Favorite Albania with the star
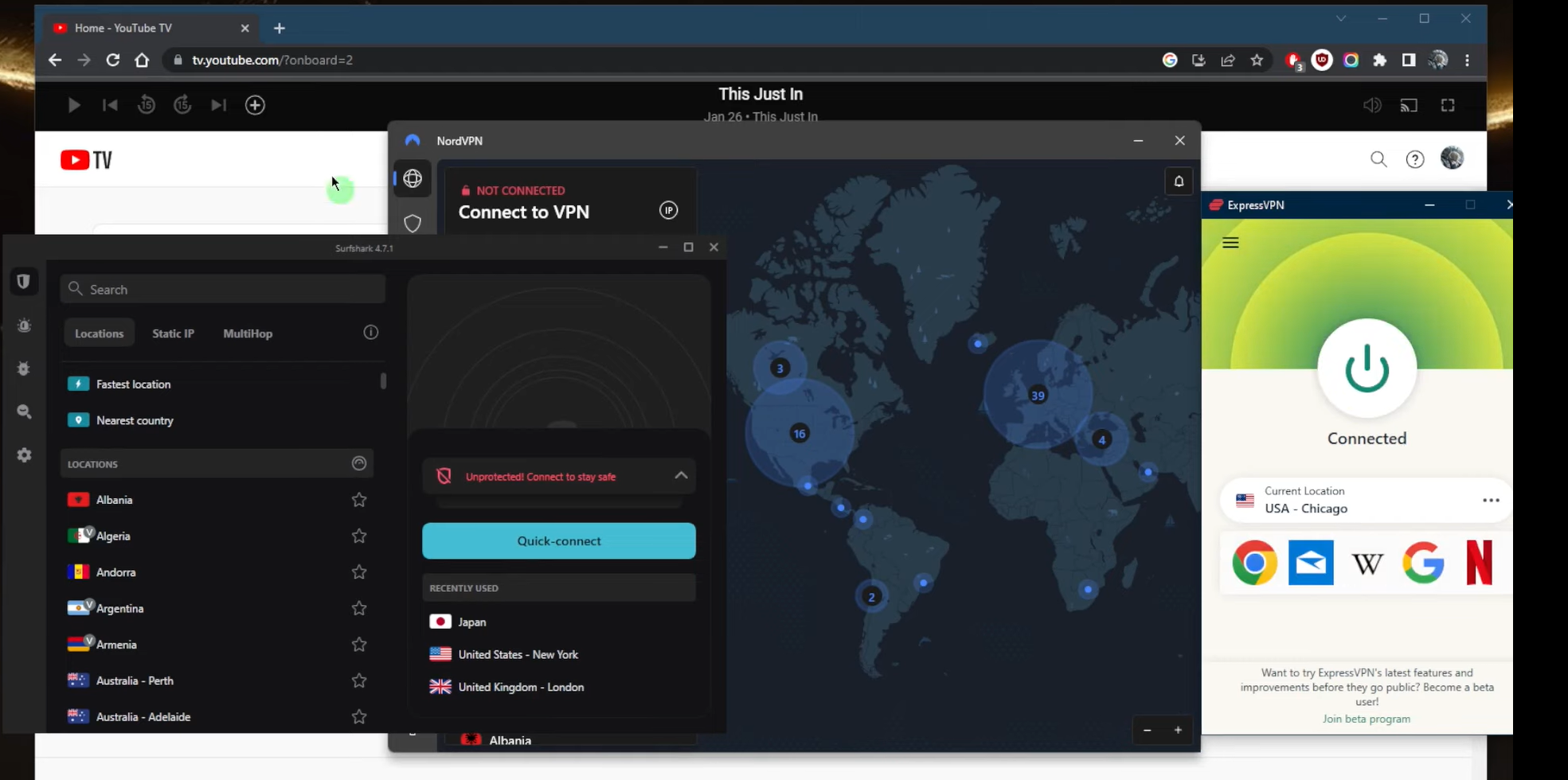Screen dimensions: 1568x780 pos(359,500)
